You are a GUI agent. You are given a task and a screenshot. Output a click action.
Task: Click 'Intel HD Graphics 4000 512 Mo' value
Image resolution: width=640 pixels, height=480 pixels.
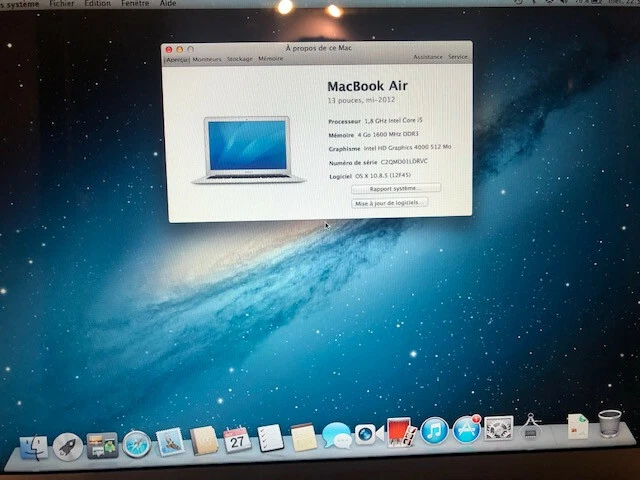(x=407, y=148)
